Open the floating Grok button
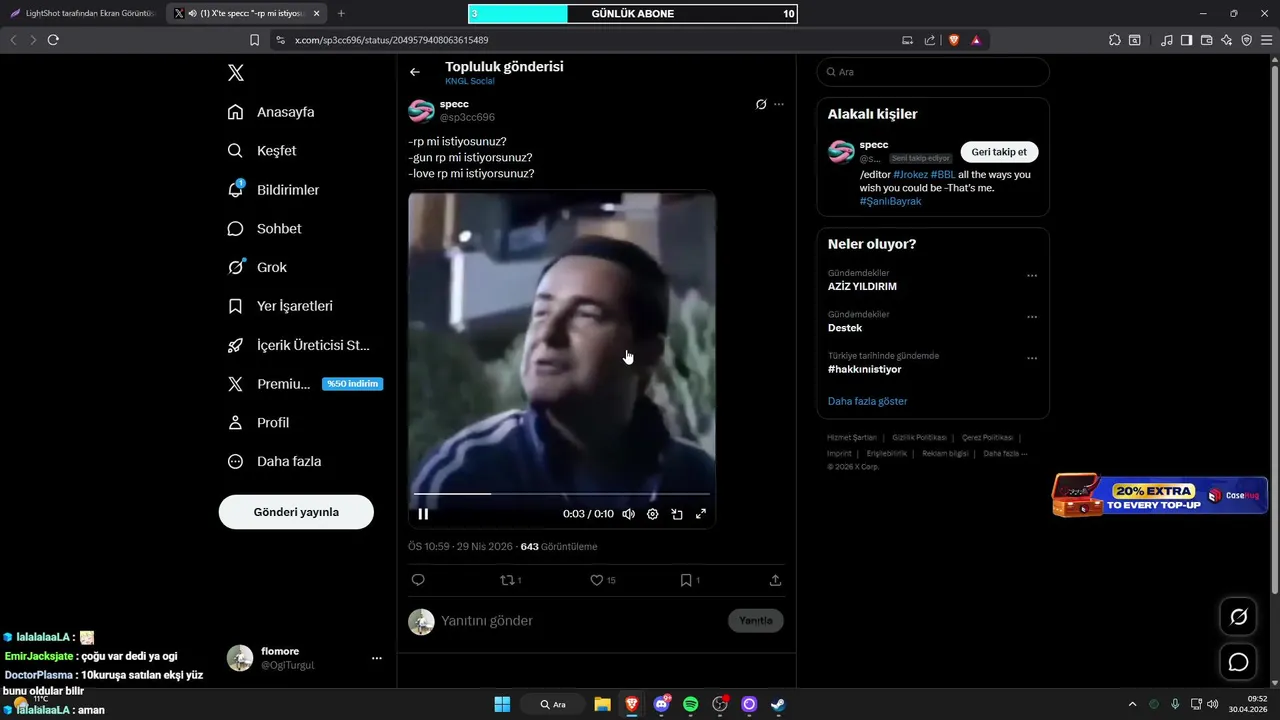 pos(1238,617)
